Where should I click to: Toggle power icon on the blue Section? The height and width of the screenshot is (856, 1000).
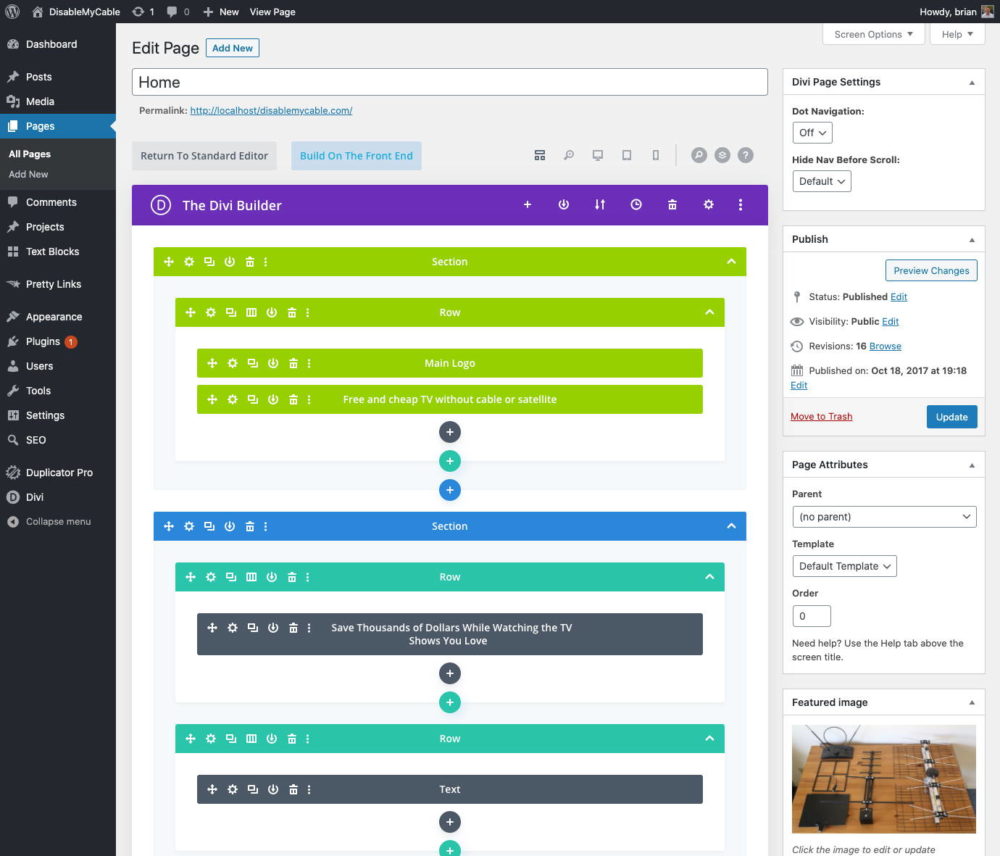point(230,526)
